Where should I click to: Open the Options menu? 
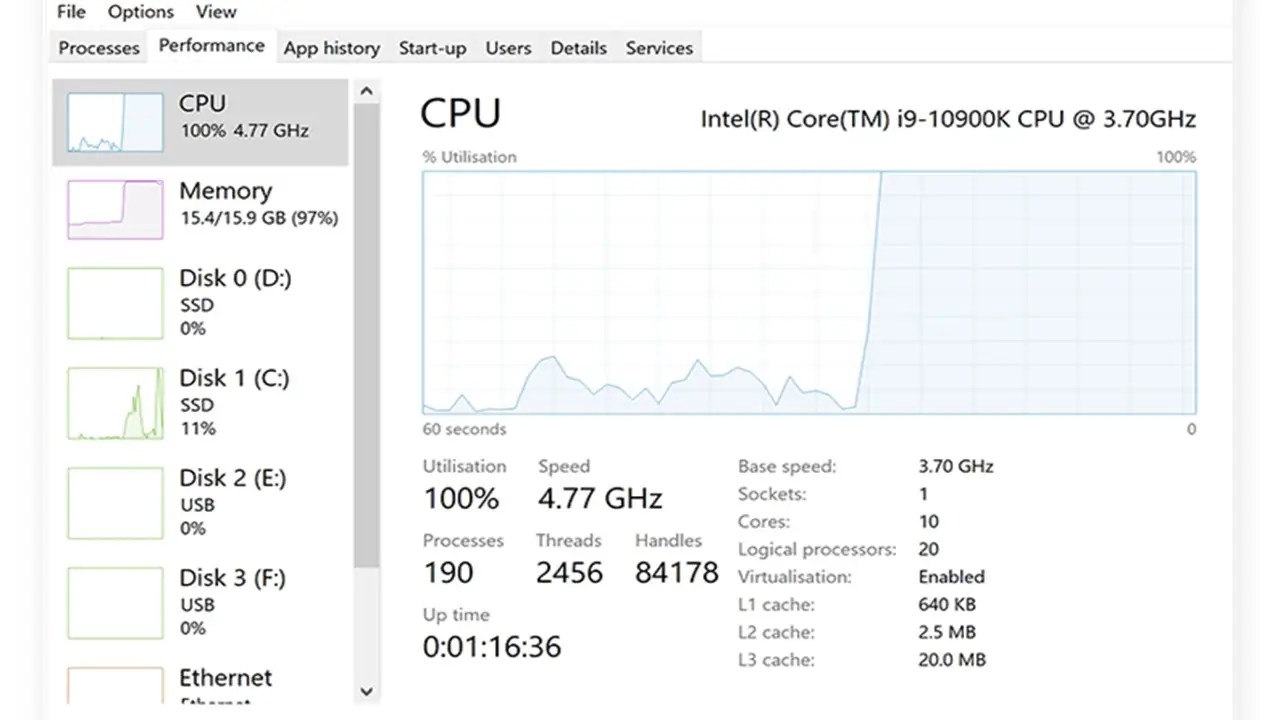(x=140, y=12)
